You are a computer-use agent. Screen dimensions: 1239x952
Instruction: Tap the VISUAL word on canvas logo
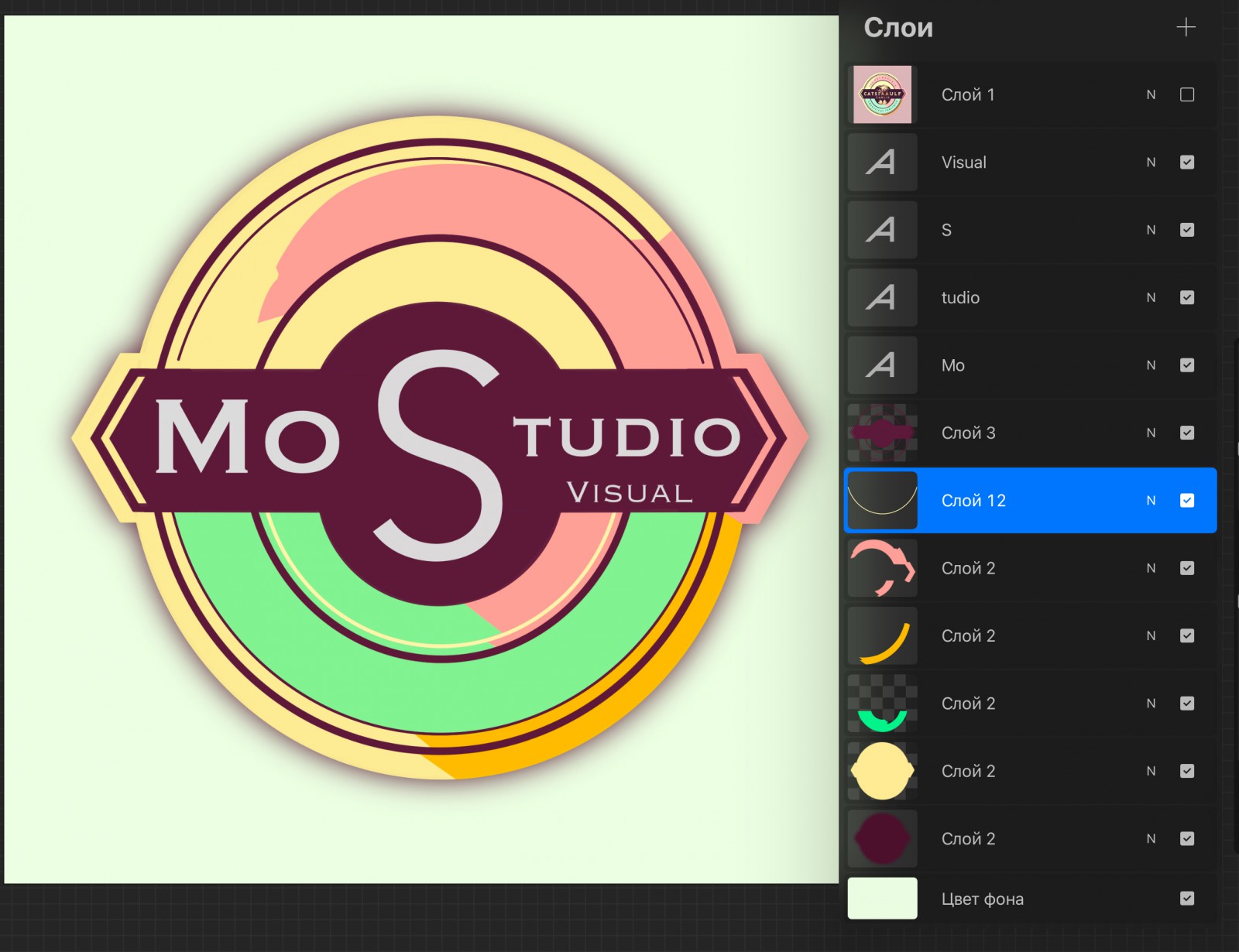coord(630,492)
